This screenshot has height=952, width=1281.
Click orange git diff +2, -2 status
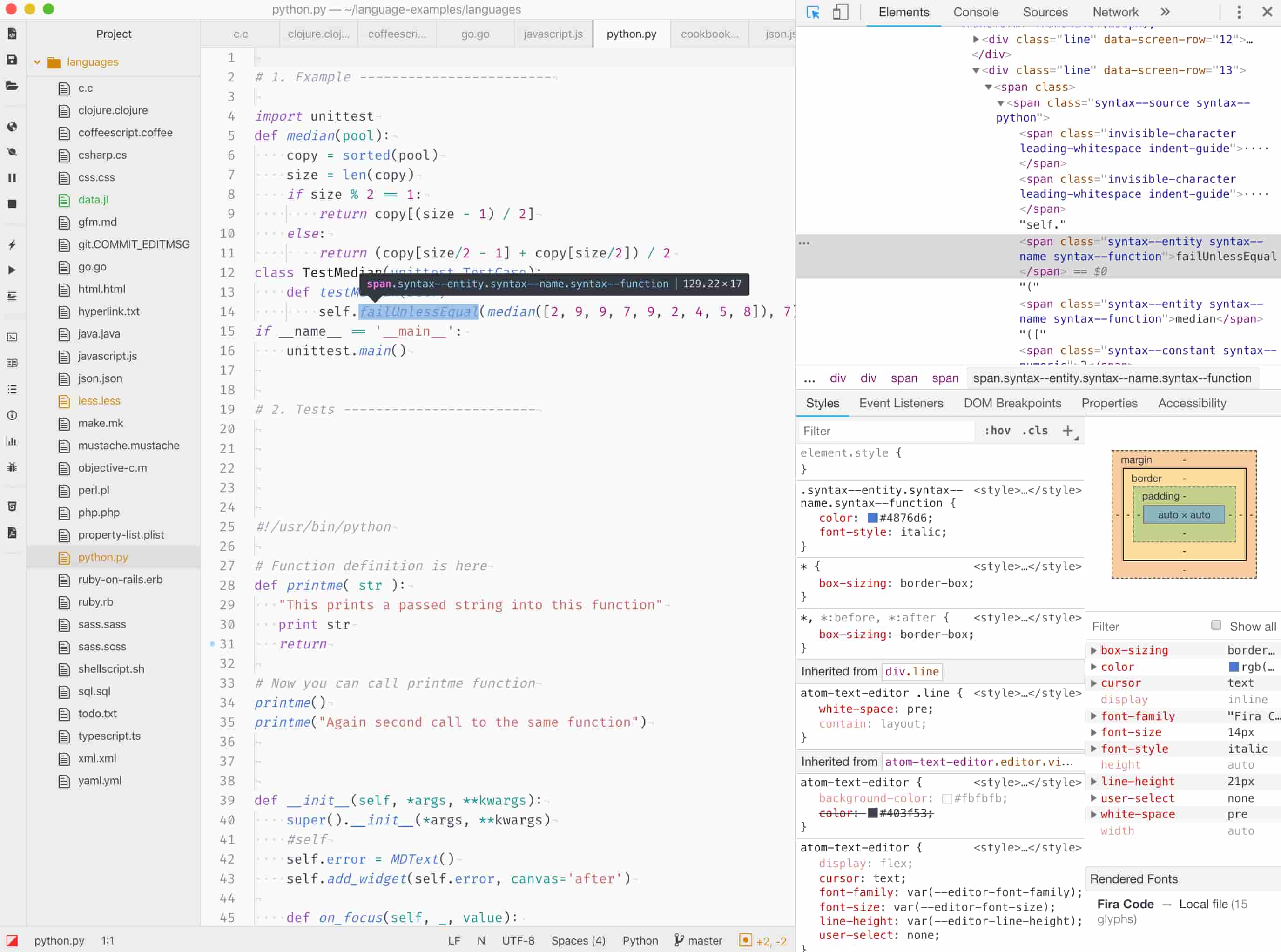(x=763, y=941)
